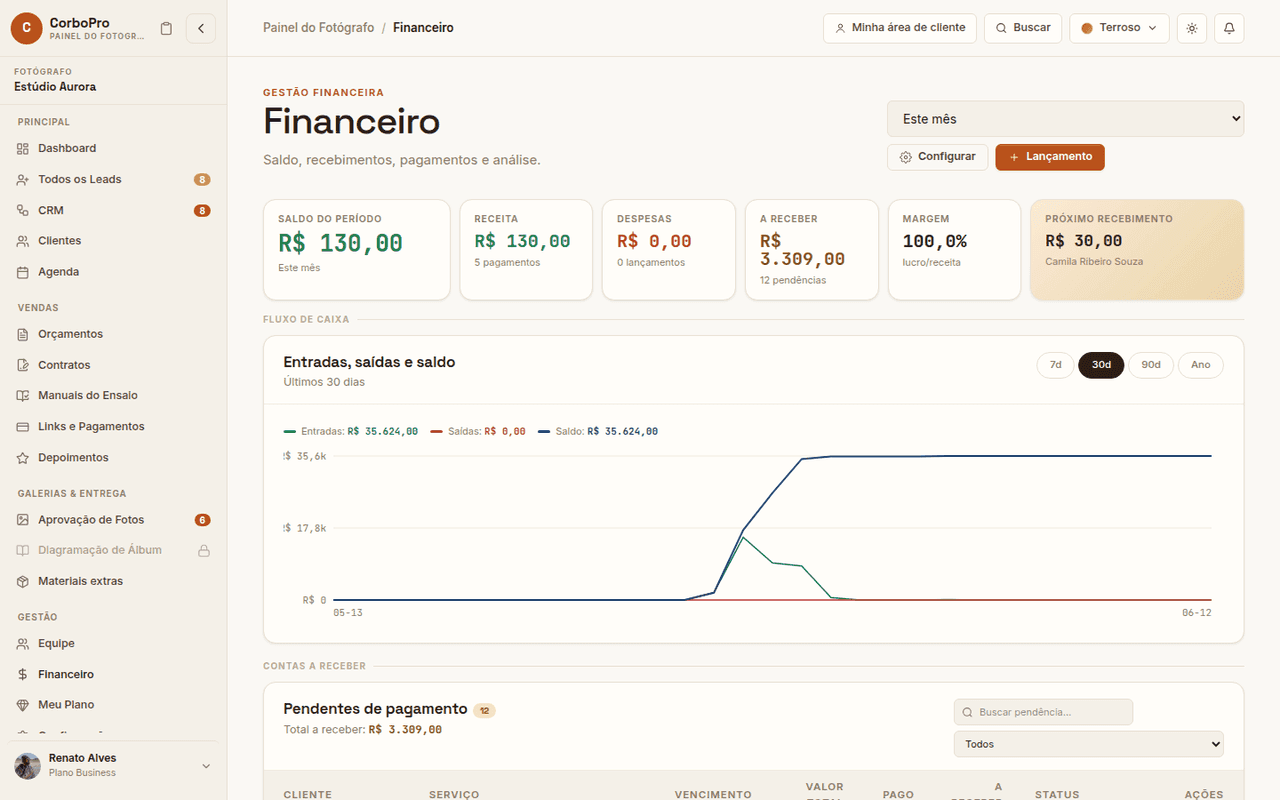
Task: Open Contratos page
Action: point(113,365)
